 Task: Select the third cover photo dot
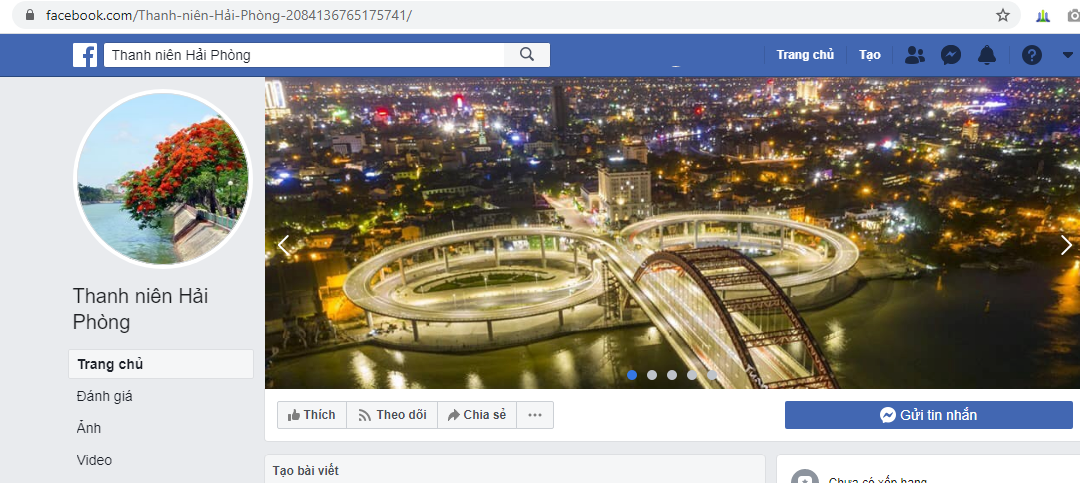pos(672,375)
